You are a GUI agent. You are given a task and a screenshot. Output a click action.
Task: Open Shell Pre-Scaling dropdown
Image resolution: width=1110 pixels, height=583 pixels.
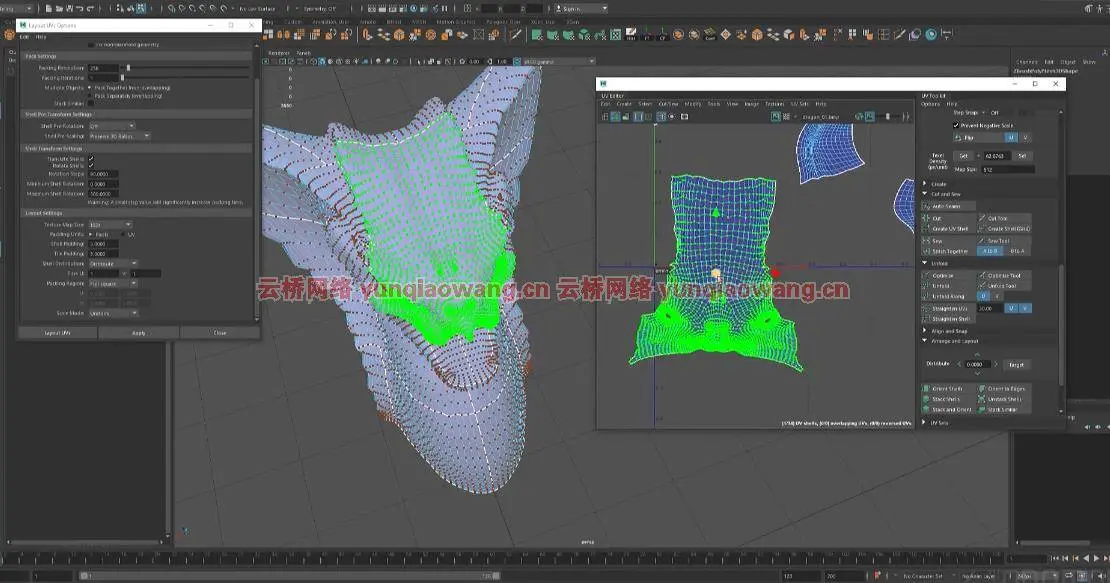(120, 136)
